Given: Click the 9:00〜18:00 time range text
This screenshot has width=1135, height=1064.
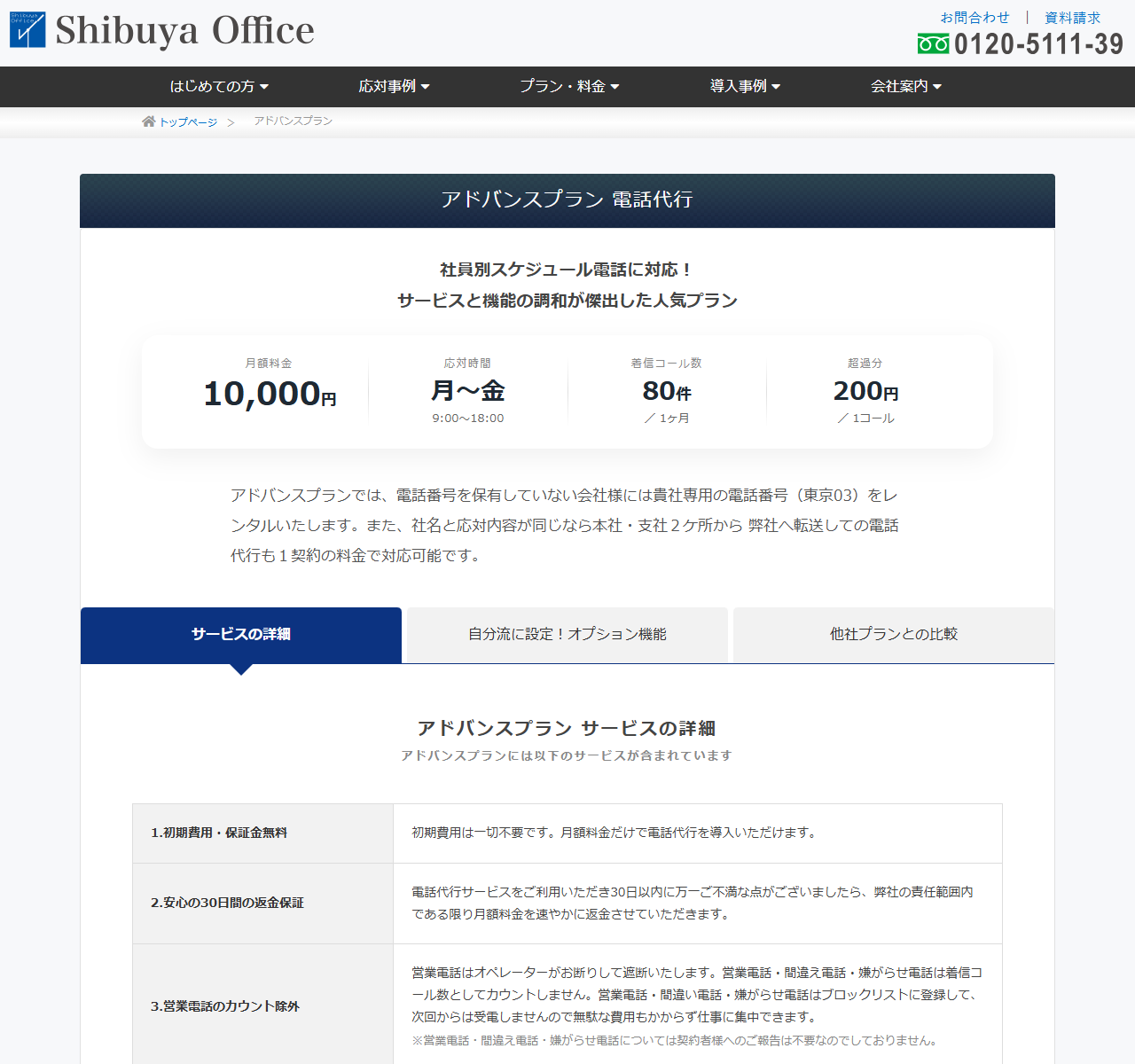Looking at the screenshot, I should [x=468, y=419].
